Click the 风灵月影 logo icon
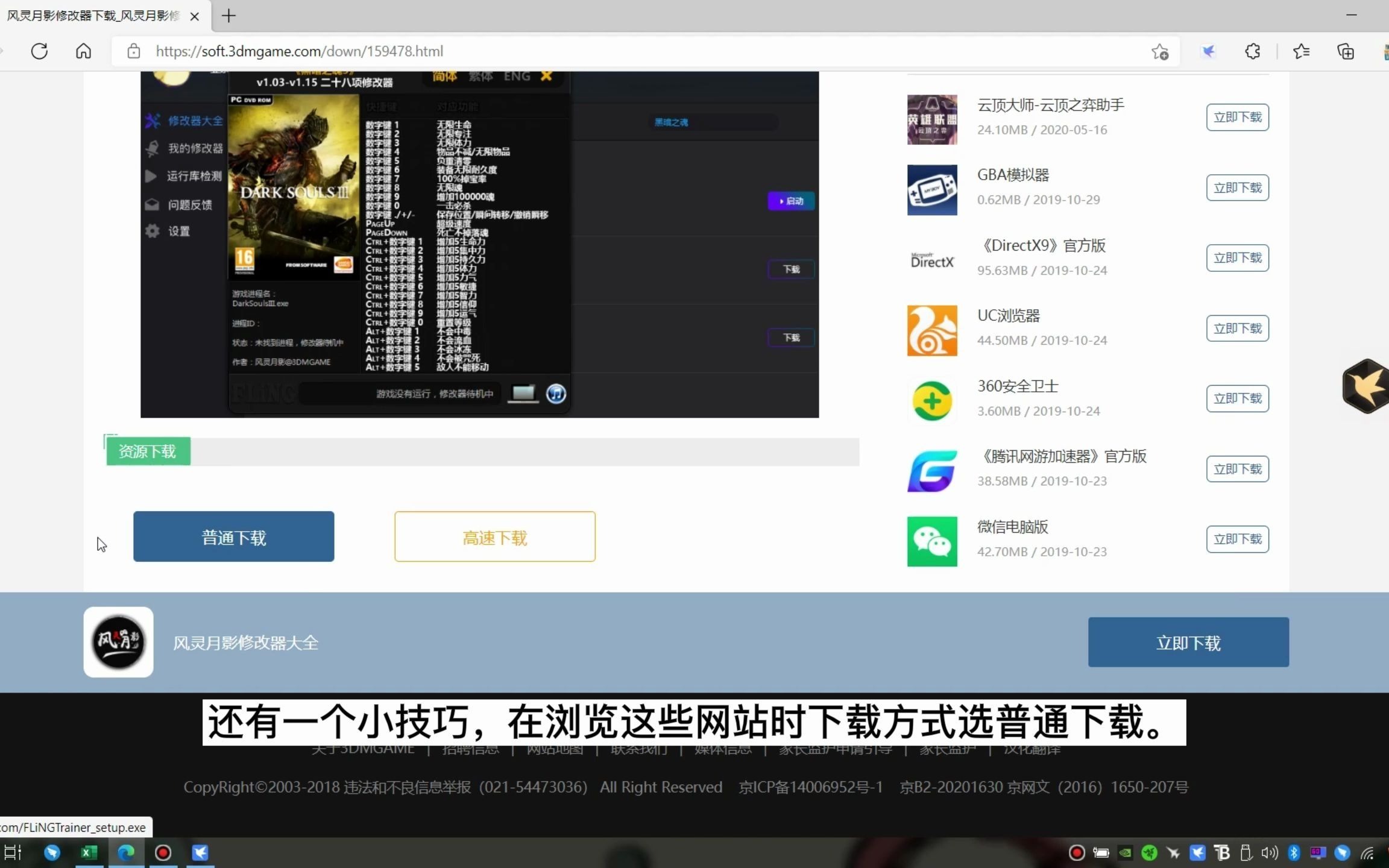The image size is (1389, 868). coord(118,642)
